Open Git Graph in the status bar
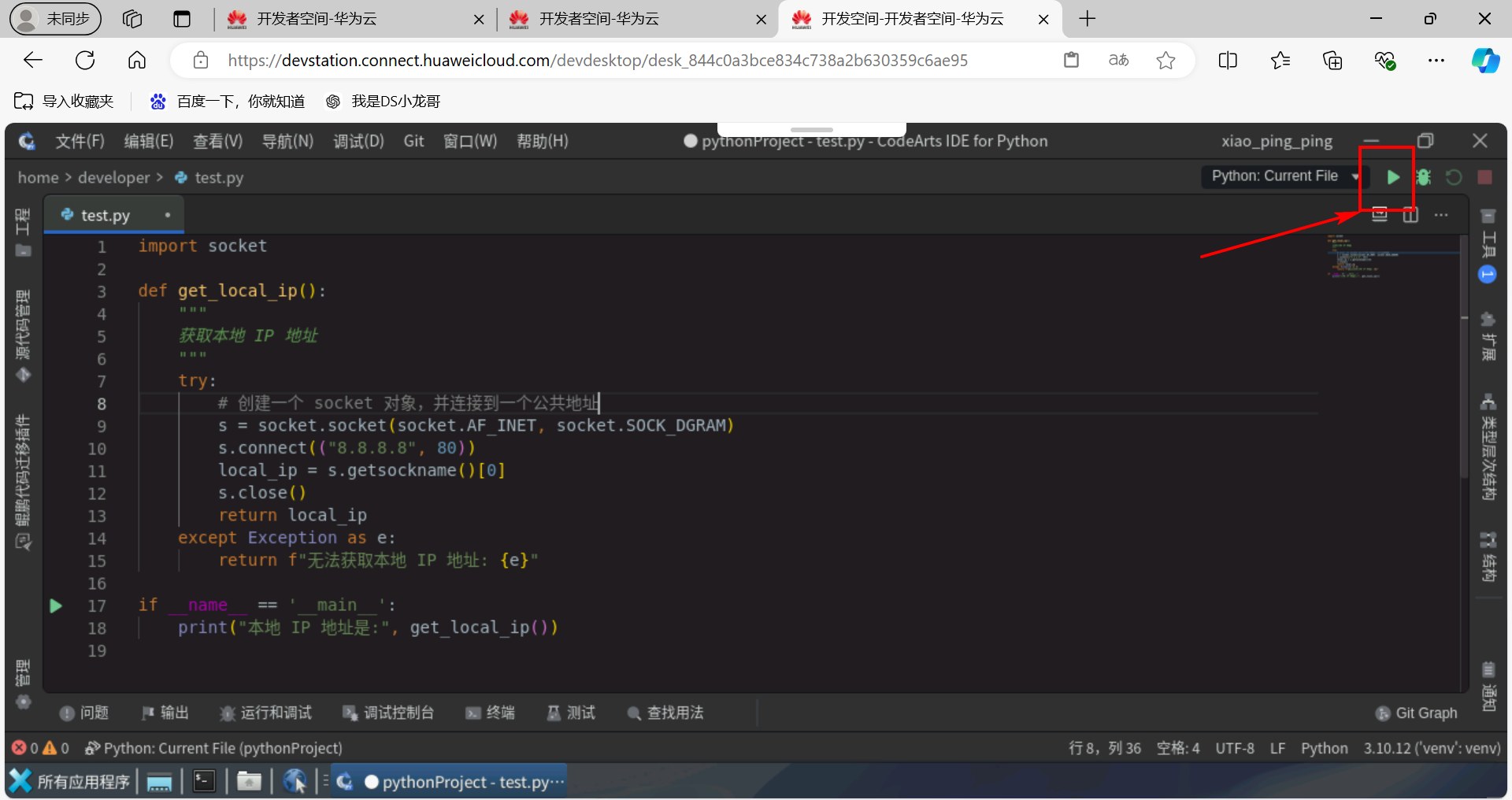The height and width of the screenshot is (800, 1512). pos(1416,713)
